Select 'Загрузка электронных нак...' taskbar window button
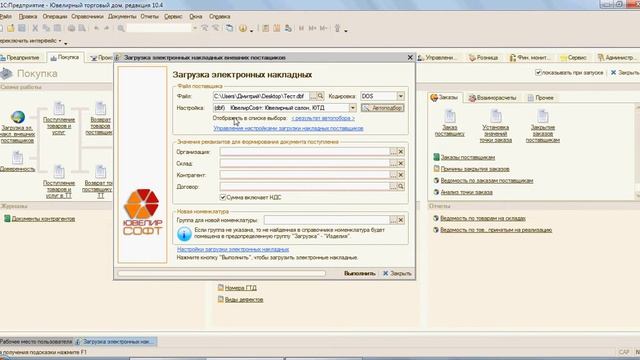This screenshot has width=640, height=360. [x=116, y=342]
